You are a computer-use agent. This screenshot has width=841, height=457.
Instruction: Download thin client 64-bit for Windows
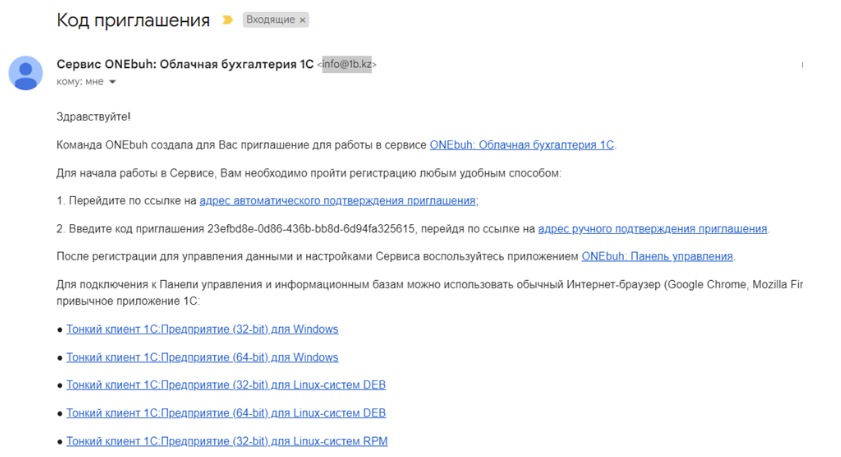(202, 357)
